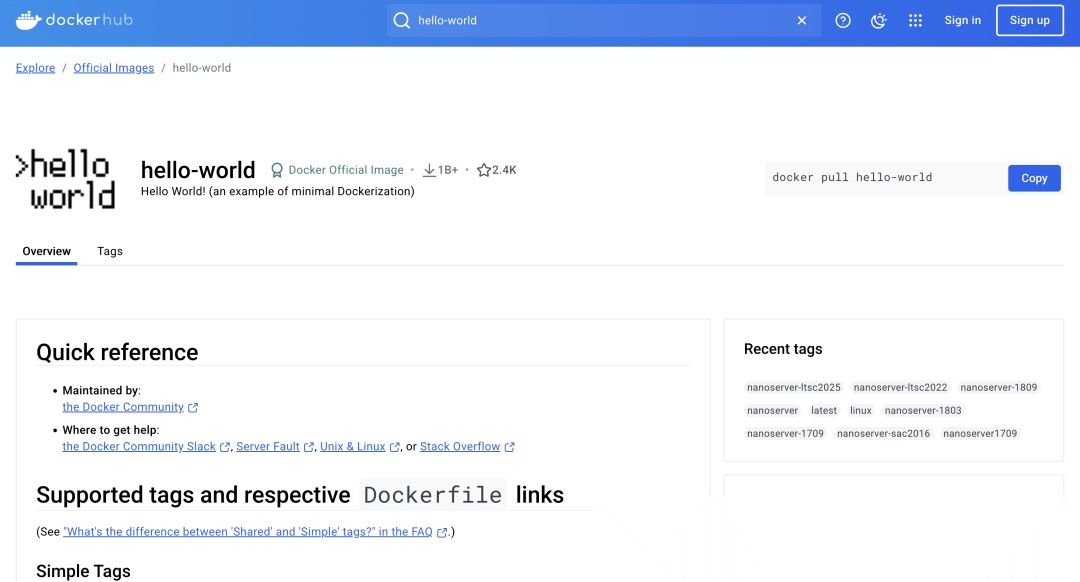Go to Explore in the breadcrumb
This screenshot has height=582, width=1080.
tap(35, 68)
